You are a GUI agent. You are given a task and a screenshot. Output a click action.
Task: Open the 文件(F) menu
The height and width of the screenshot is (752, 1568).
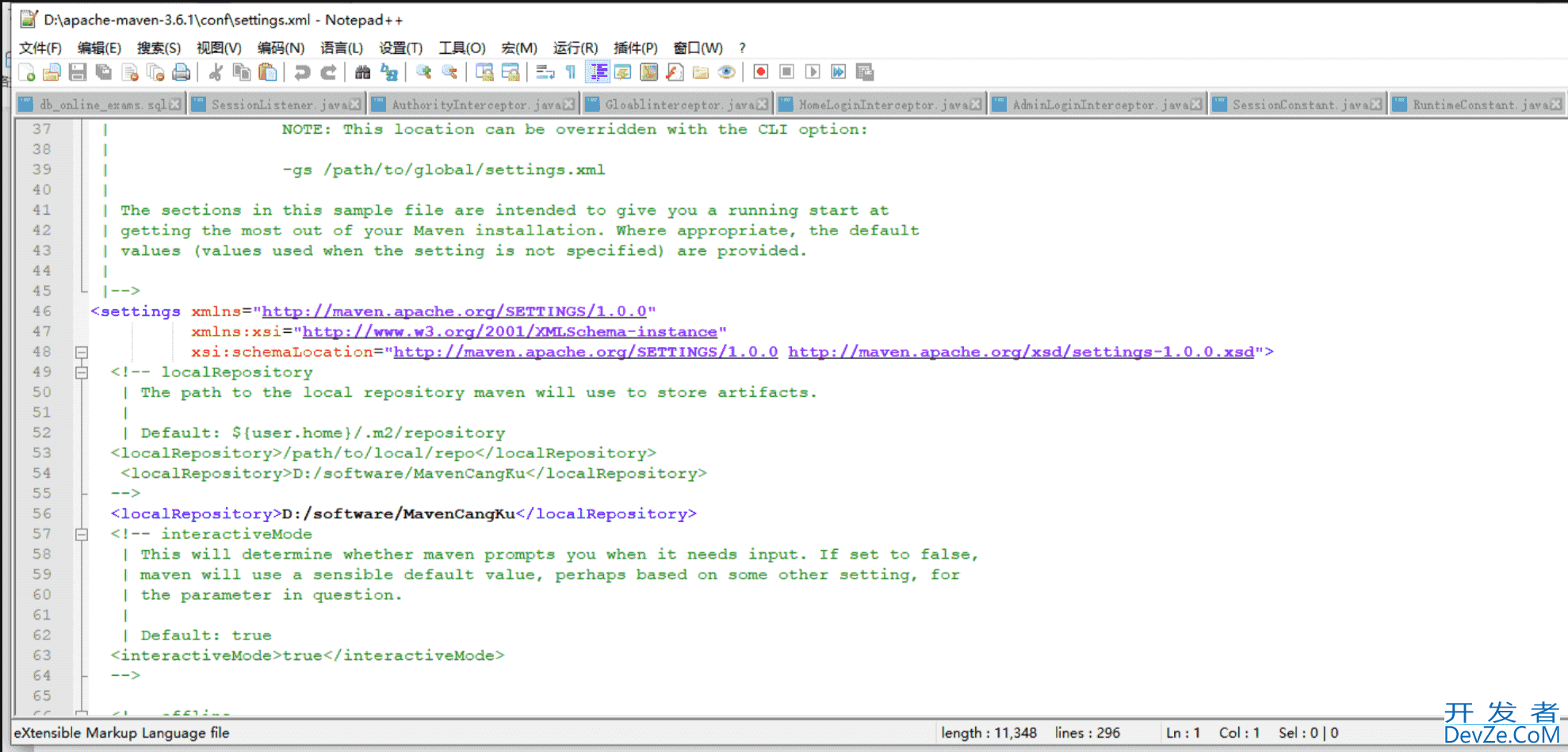click(x=40, y=48)
